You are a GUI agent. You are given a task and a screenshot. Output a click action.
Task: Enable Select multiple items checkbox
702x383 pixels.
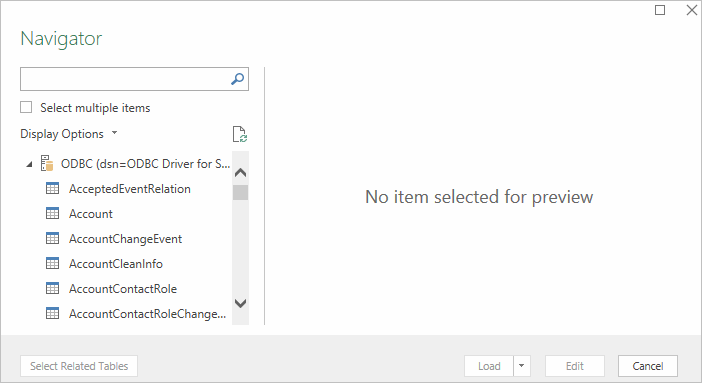click(26, 107)
